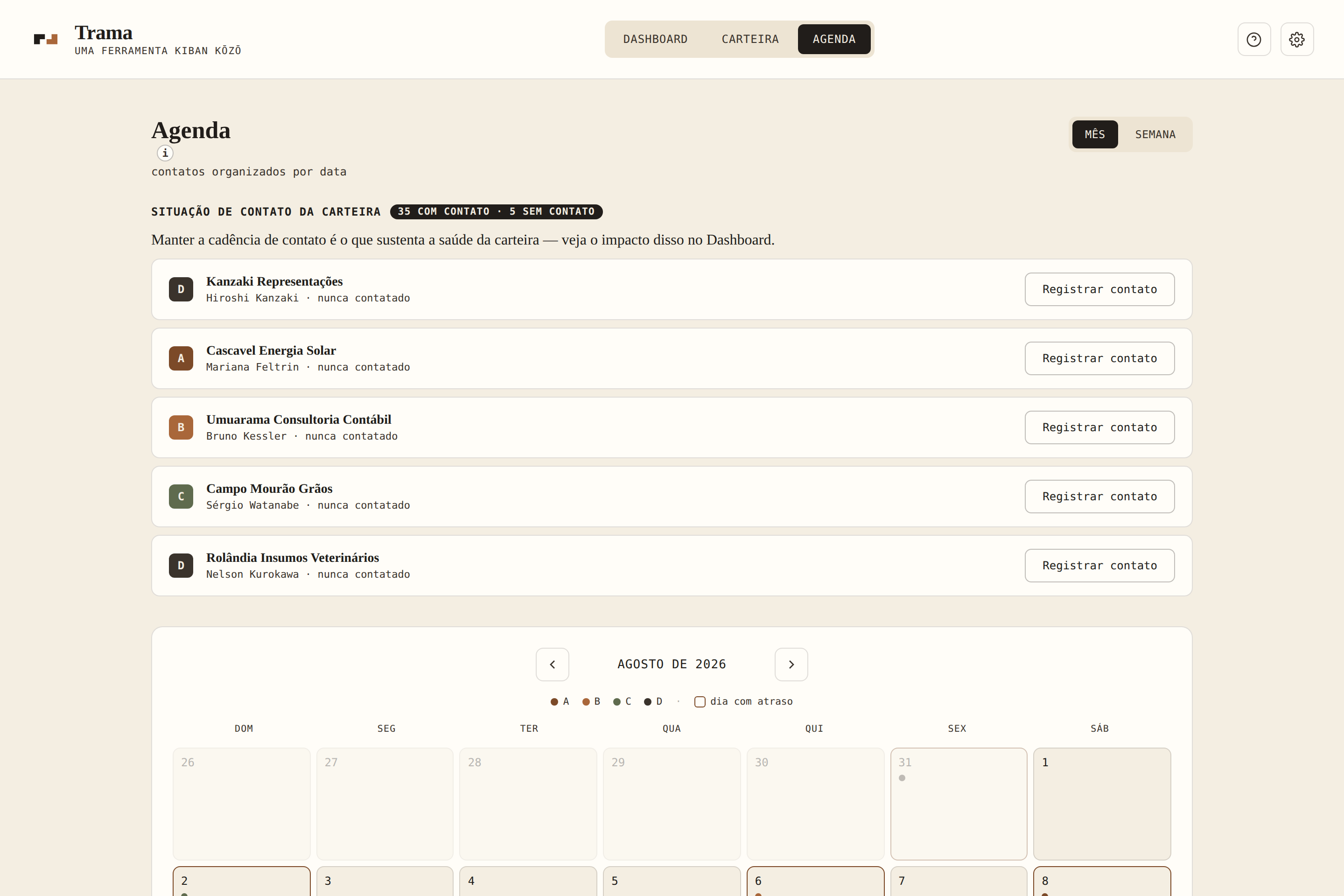Screen dimensions: 1344x896
Task: Click the 'Situação de contato da carteira' heading
Action: 266,212
